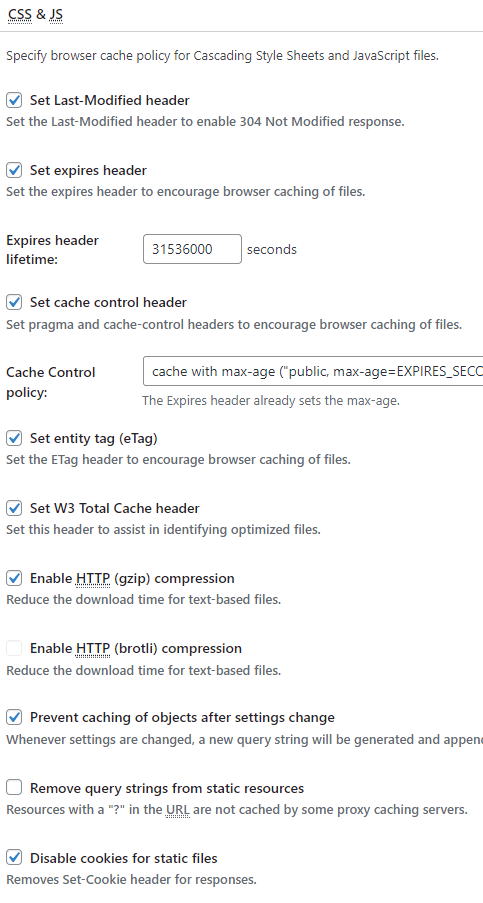Click the brotli compression checkbox
This screenshot has height=903, width=483.
tap(14, 648)
